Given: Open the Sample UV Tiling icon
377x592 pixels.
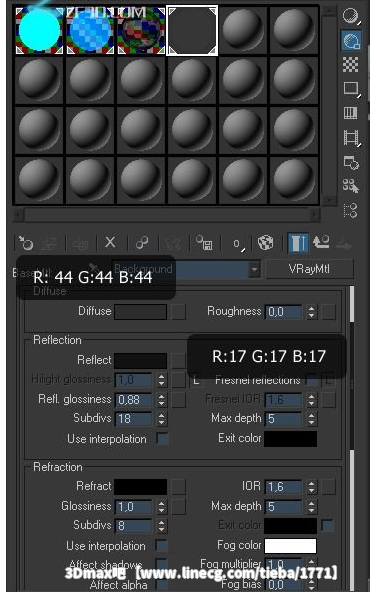Looking at the screenshot, I should pyautogui.click(x=351, y=89).
